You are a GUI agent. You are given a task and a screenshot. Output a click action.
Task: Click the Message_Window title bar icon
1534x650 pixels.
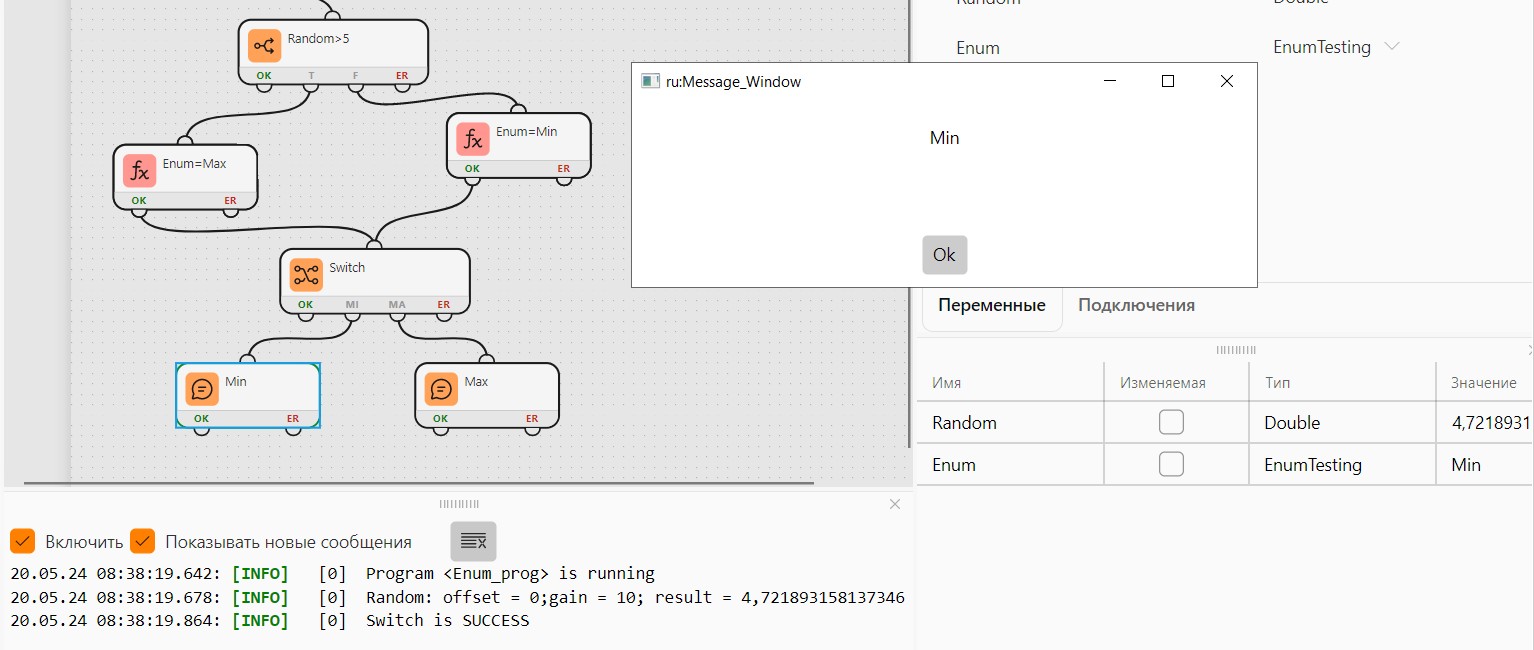pyautogui.click(x=650, y=82)
